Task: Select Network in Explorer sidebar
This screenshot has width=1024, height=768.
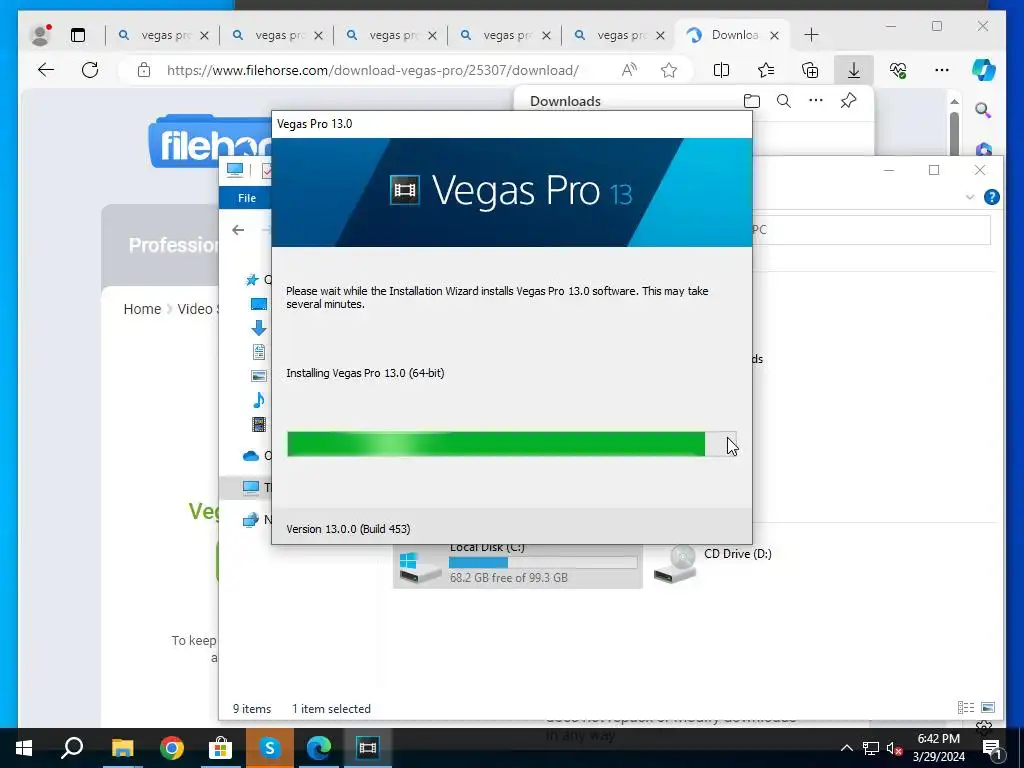Action: (x=250, y=520)
